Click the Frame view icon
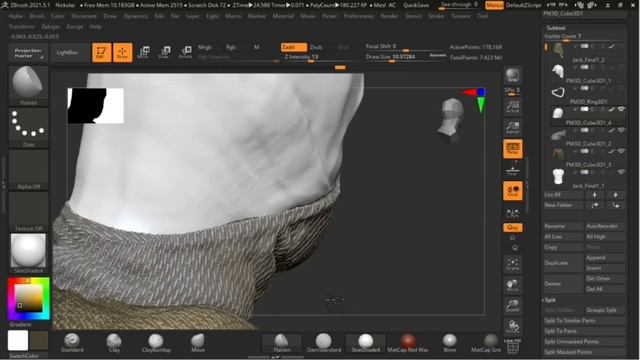The width and height of the screenshot is (640, 360). pyautogui.click(x=513, y=264)
